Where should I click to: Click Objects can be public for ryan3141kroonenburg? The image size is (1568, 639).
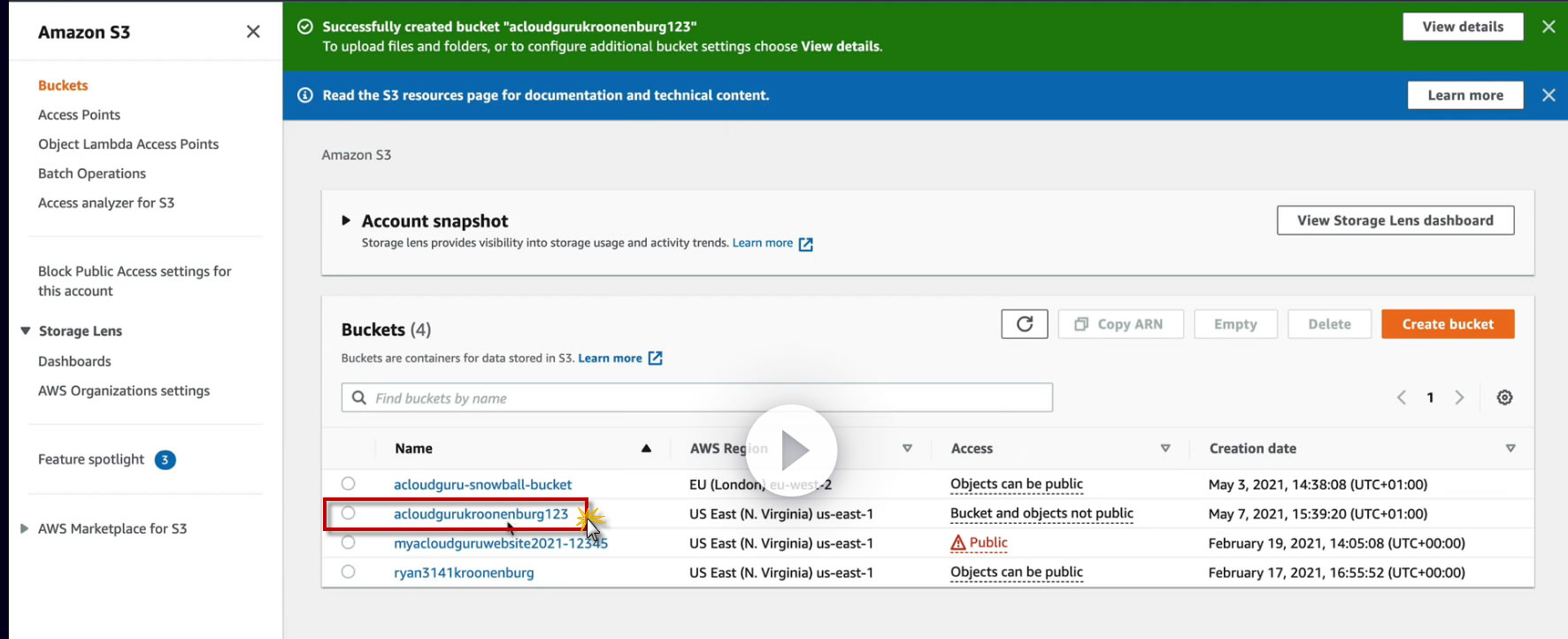coord(1017,573)
